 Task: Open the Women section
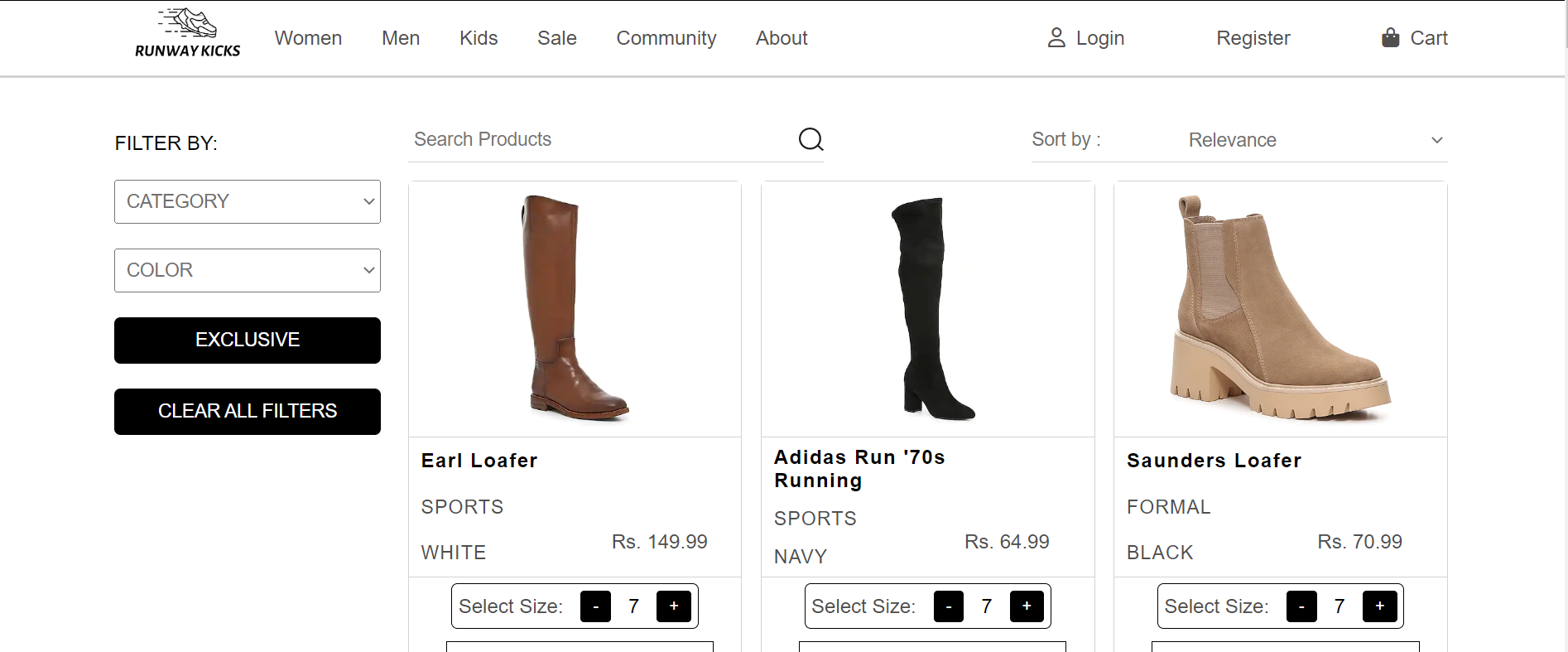tap(308, 37)
